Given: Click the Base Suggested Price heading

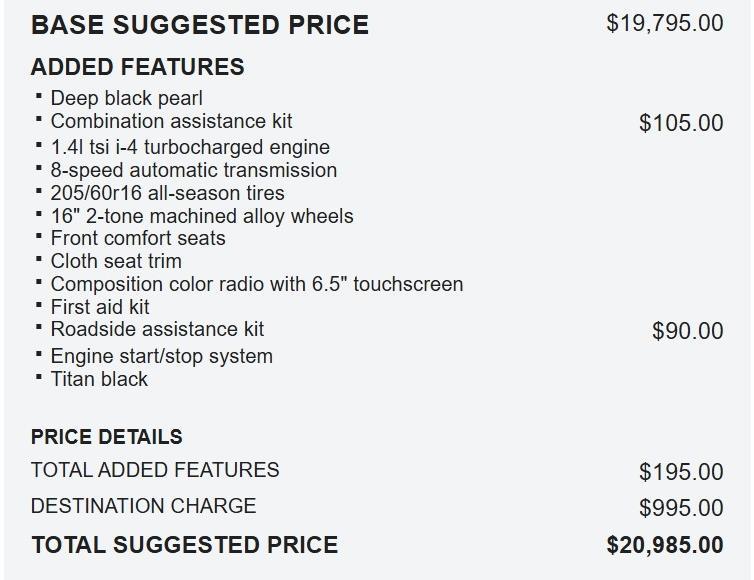Looking at the screenshot, I should [x=200, y=25].
